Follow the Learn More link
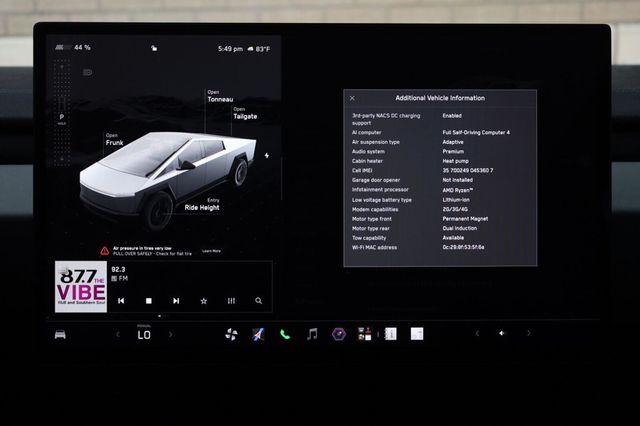The height and width of the screenshot is (426, 640). point(211,251)
